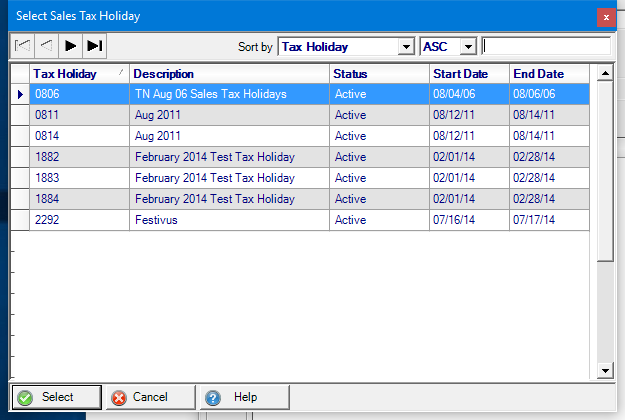Go to first record navigation arrow

(22, 46)
